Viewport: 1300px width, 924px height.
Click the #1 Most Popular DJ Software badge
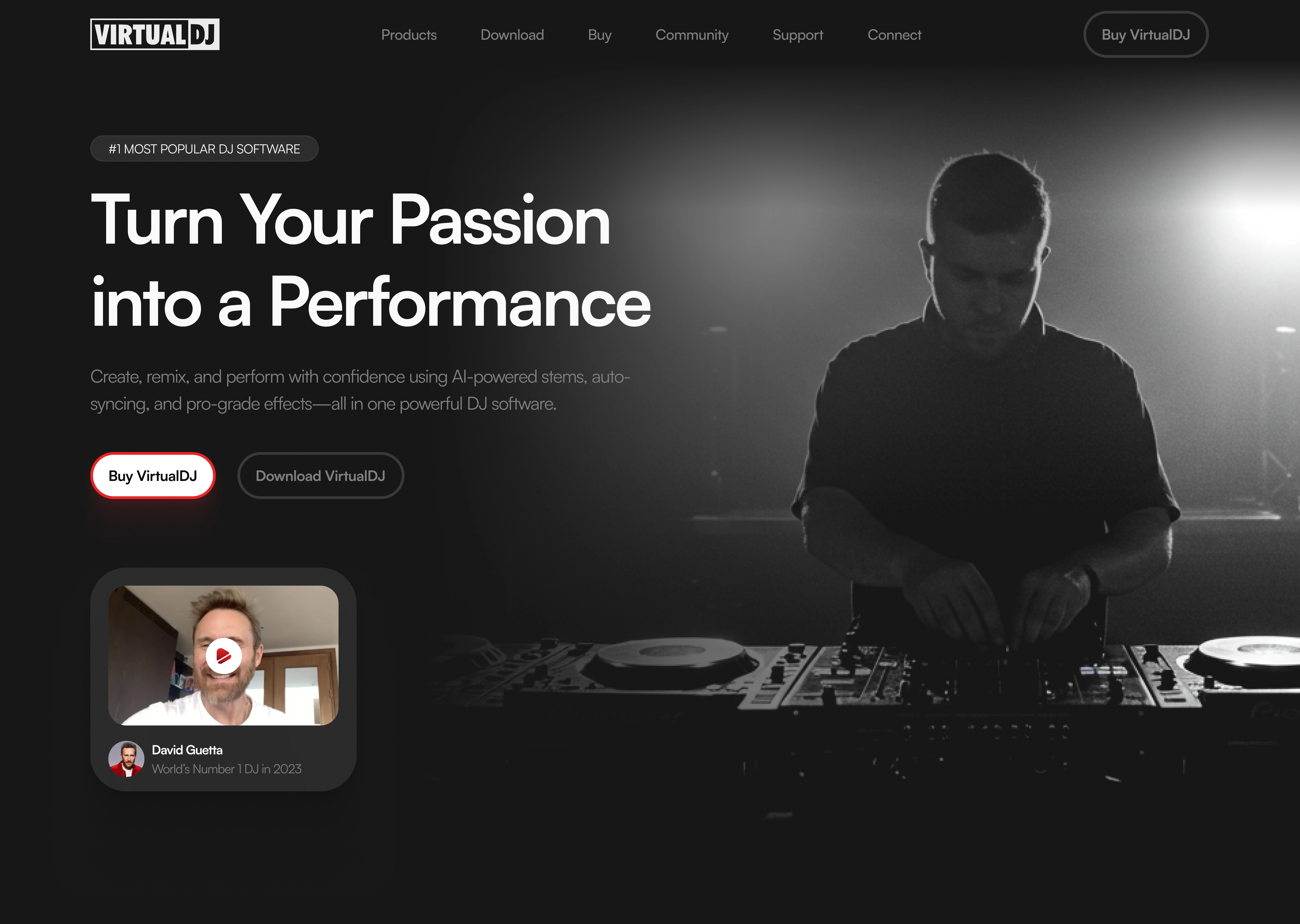(204, 148)
